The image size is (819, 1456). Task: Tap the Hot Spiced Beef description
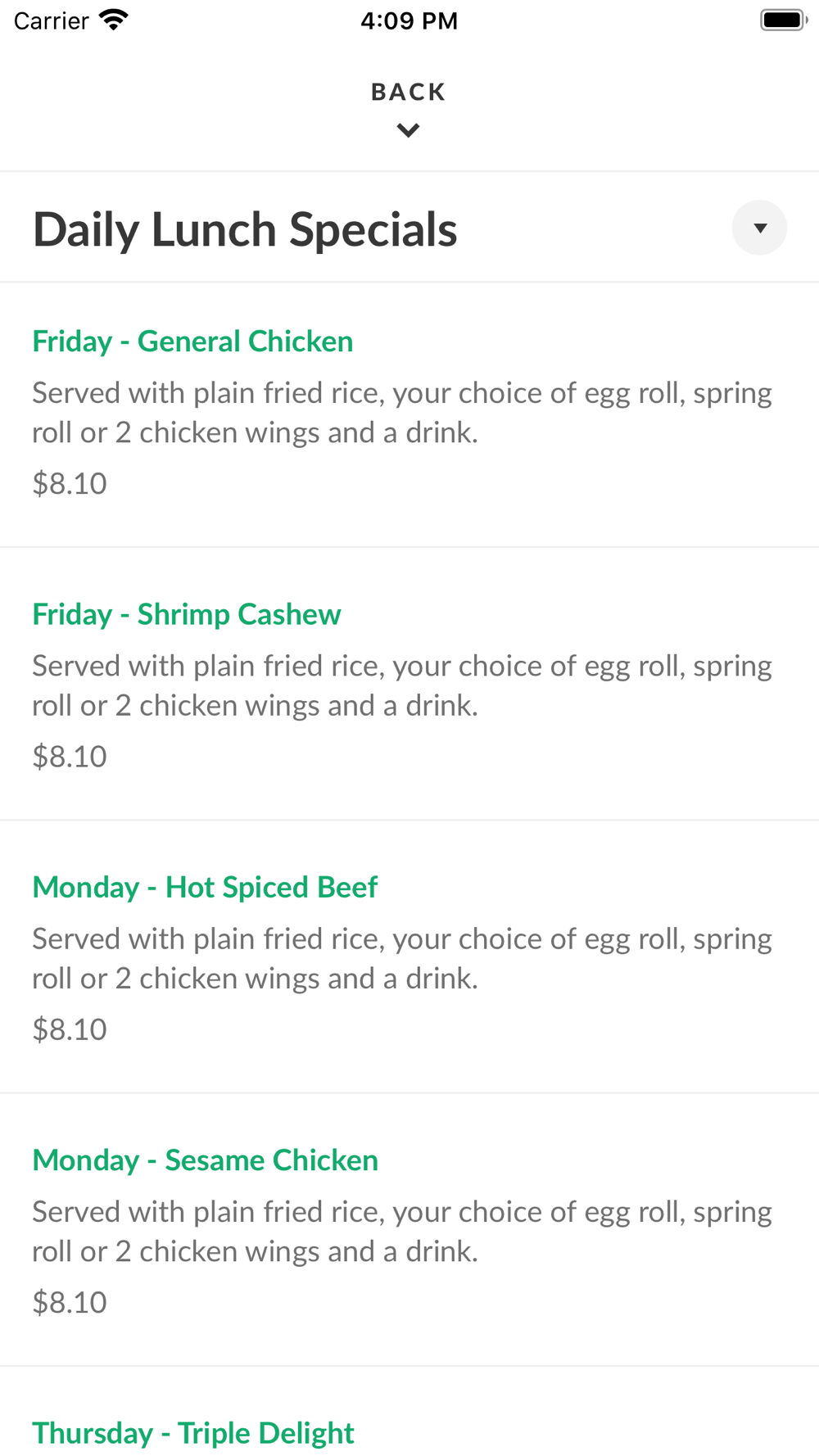point(401,958)
